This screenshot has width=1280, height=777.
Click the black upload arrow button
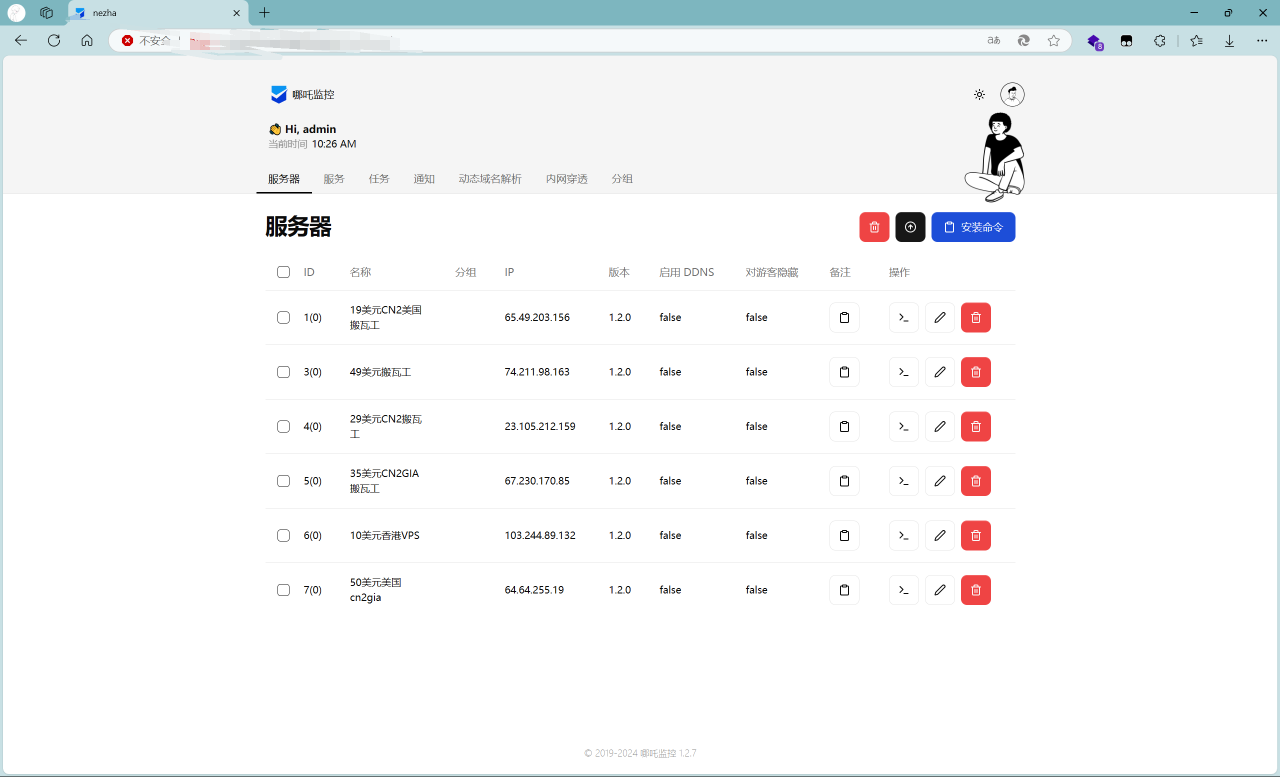pyautogui.click(x=910, y=227)
